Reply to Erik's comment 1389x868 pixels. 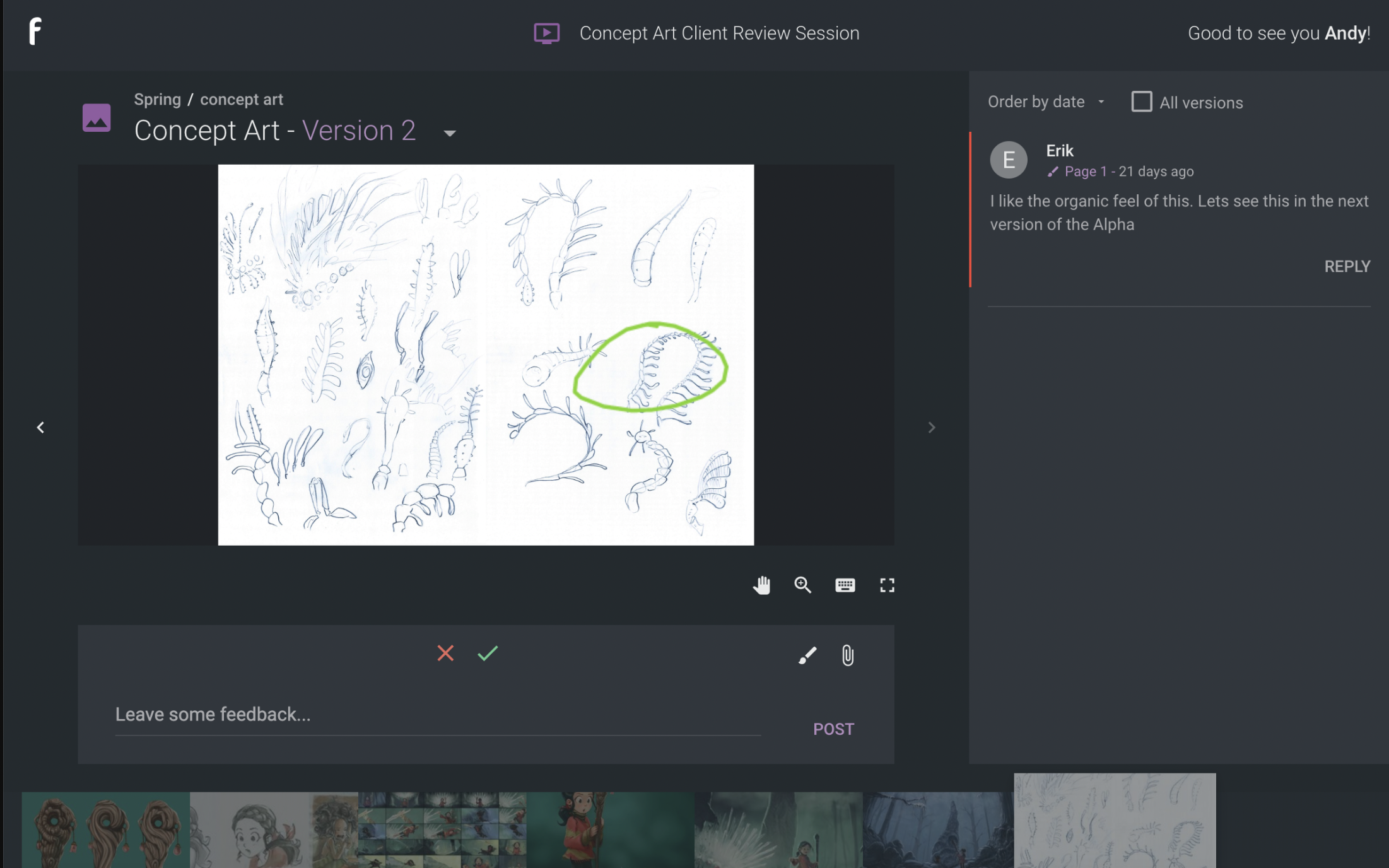coord(1347,266)
